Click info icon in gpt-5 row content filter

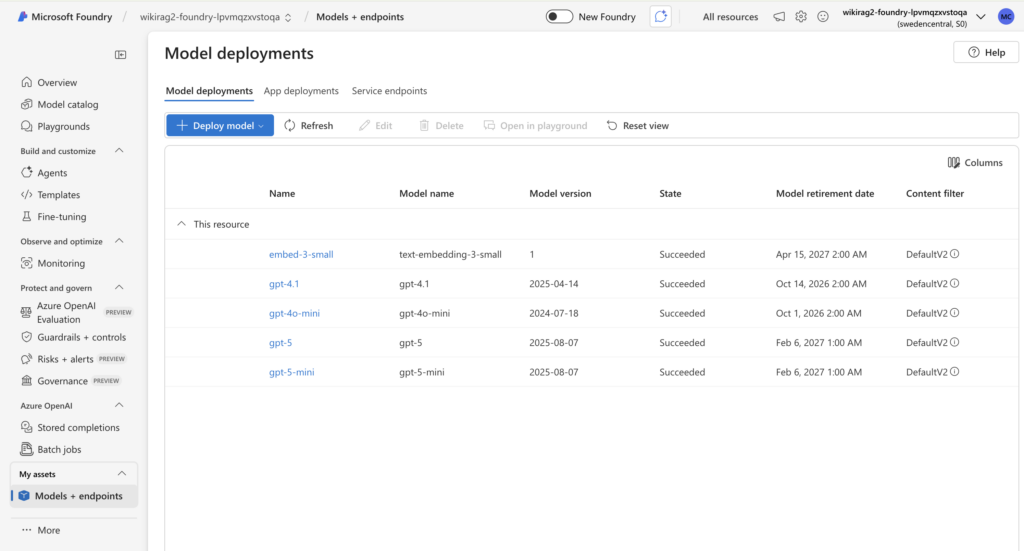pos(955,342)
